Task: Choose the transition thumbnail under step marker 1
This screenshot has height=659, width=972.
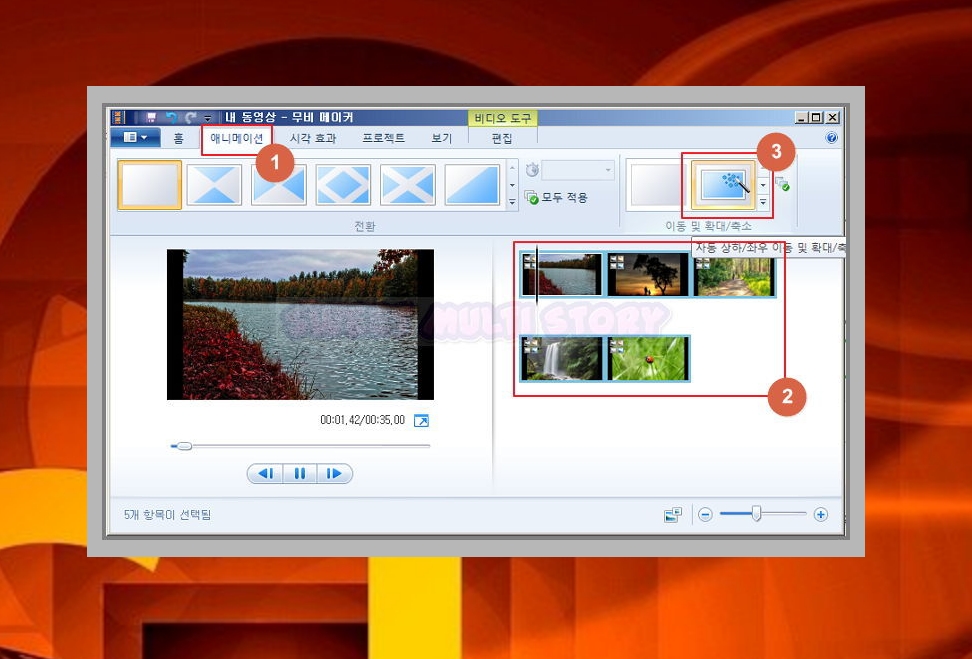Action: tap(279, 185)
